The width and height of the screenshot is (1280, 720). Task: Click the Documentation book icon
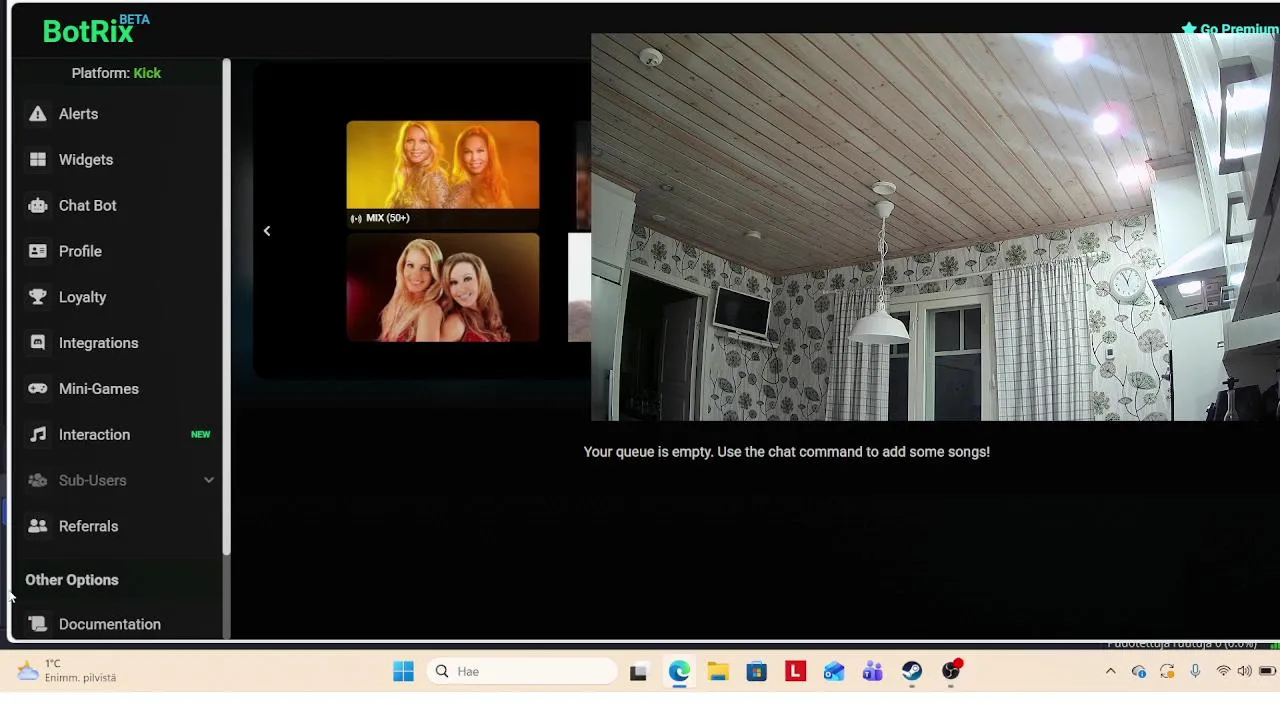(x=38, y=624)
